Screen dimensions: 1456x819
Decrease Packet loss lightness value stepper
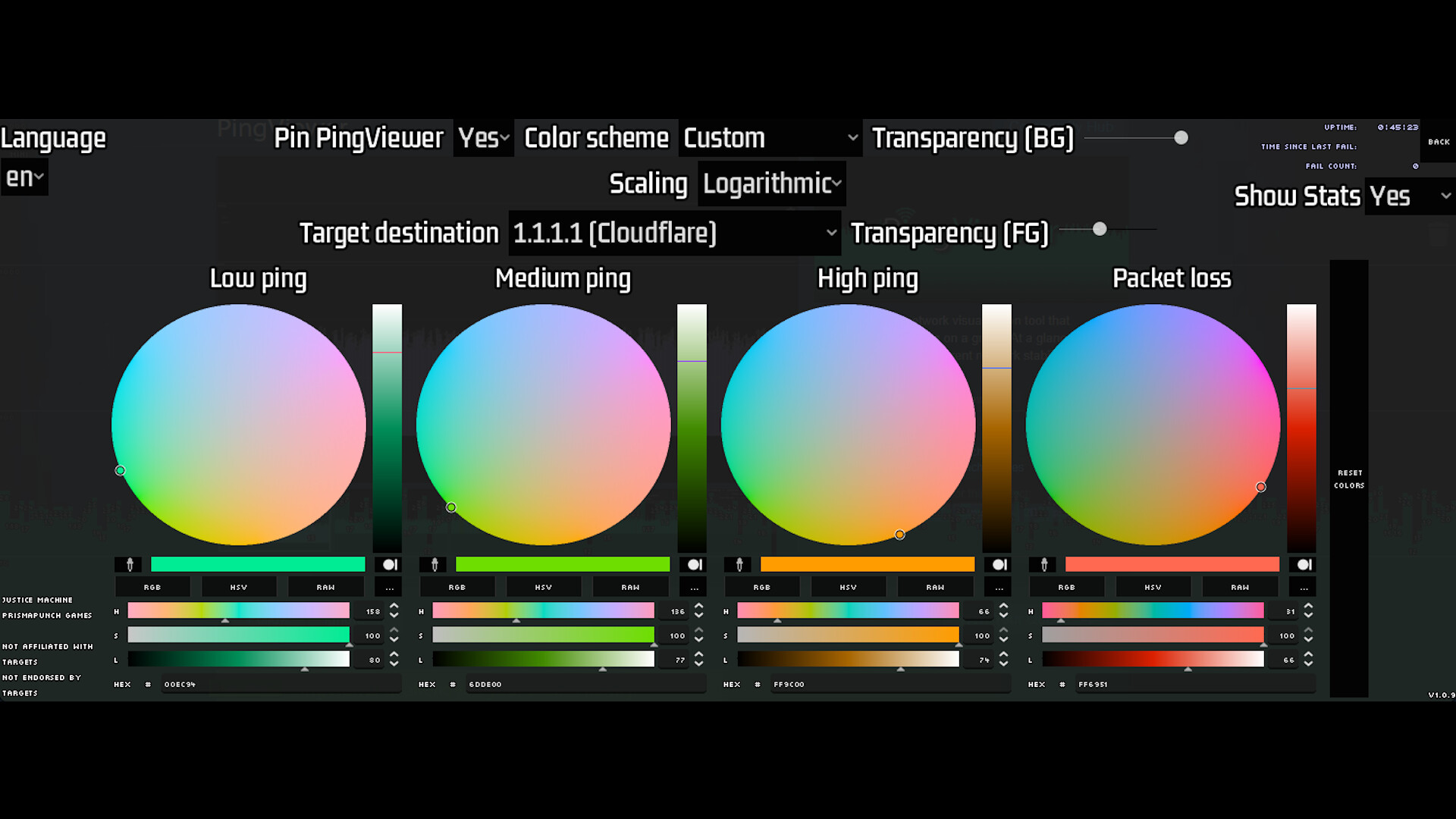pyautogui.click(x=1308, y=664)
